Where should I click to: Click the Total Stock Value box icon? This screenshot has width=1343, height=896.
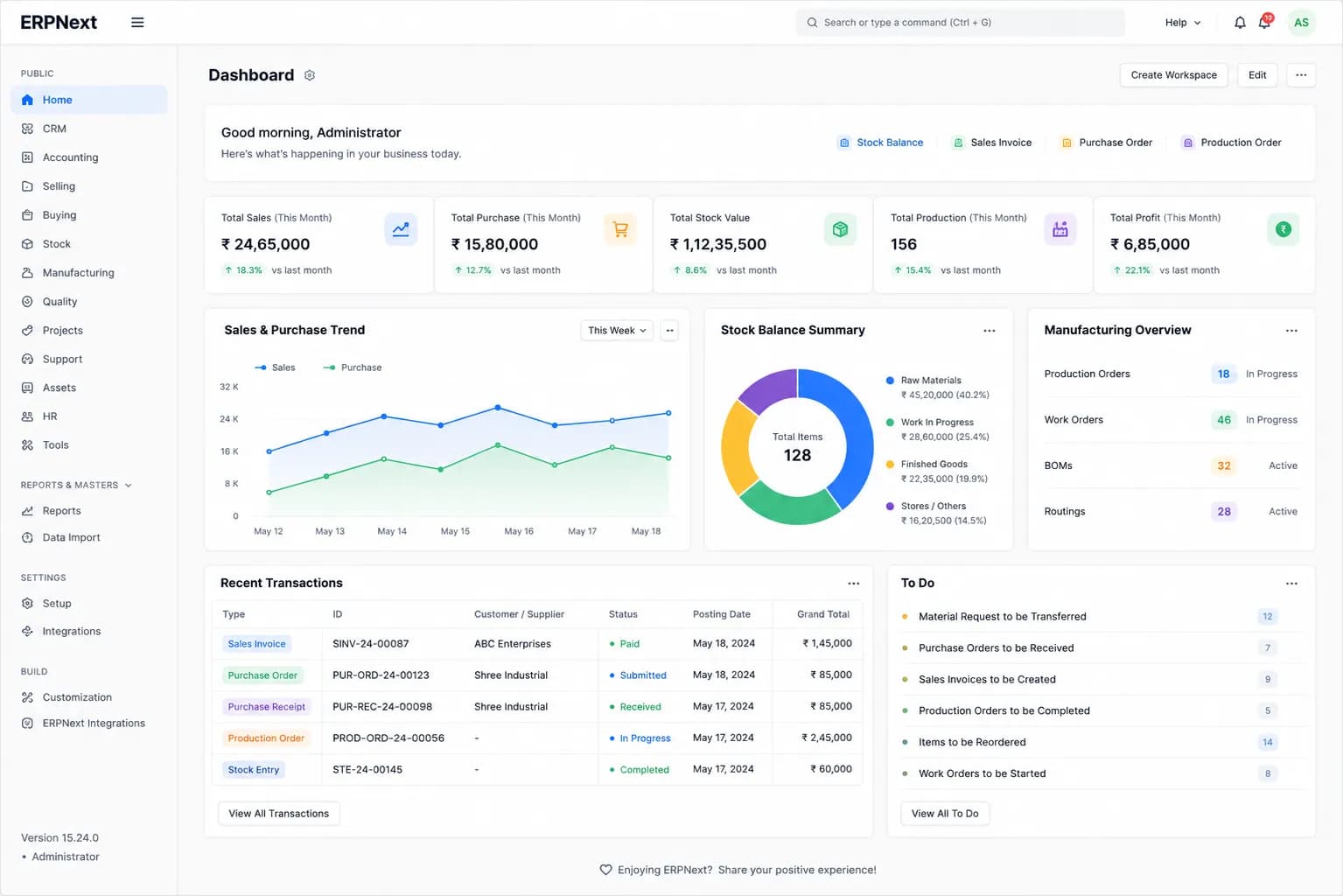(x=840, y=229)
